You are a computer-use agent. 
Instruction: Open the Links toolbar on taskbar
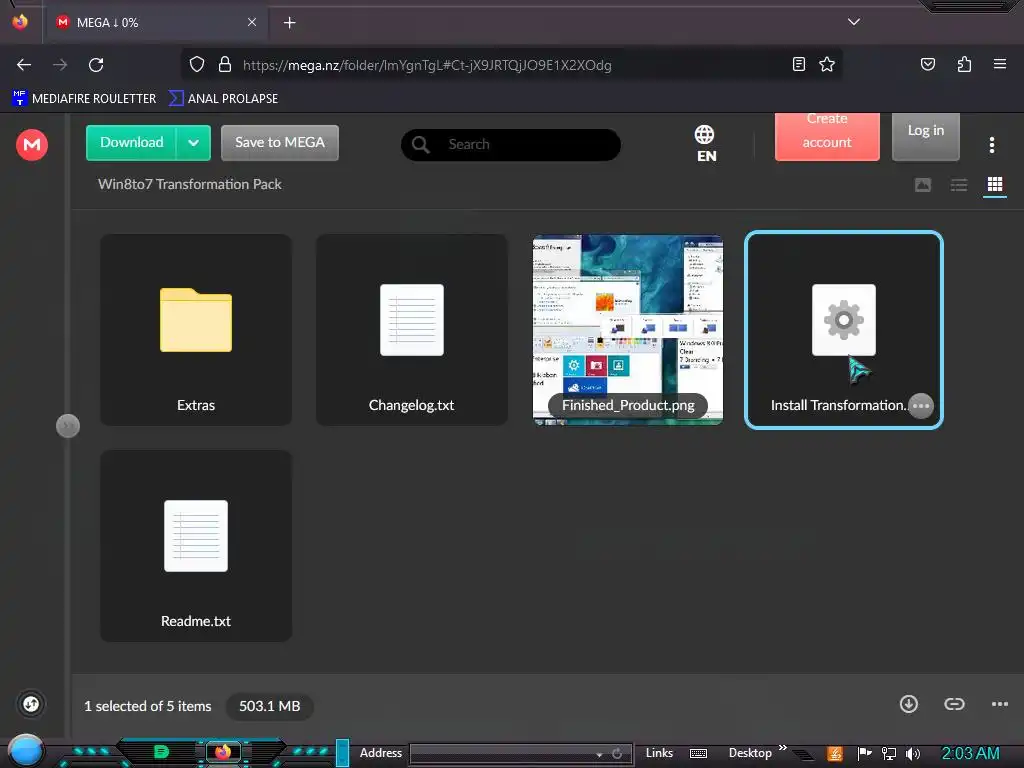point(659,753)
